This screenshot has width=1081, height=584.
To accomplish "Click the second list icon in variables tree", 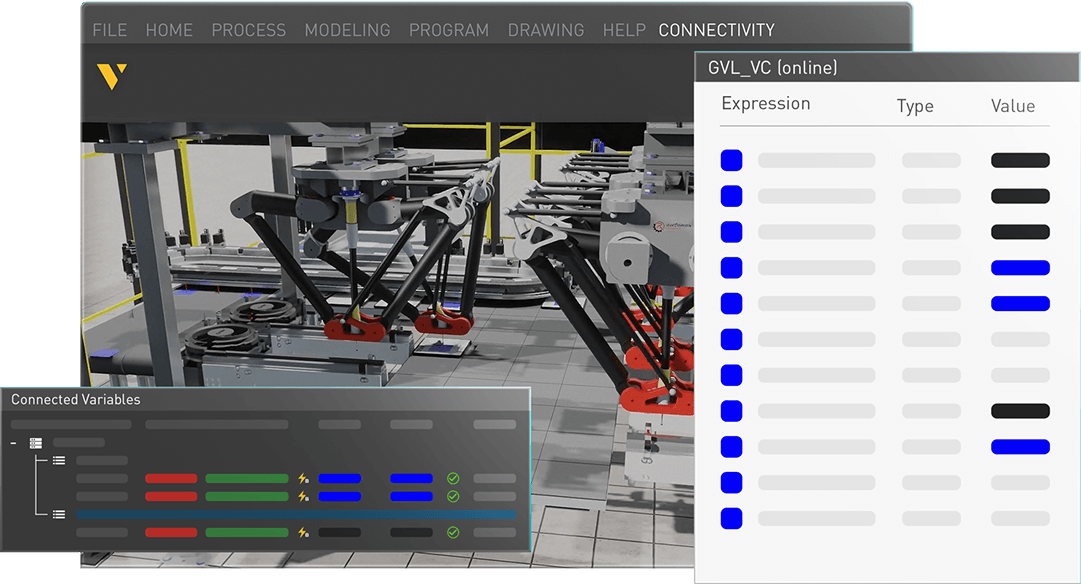I will (59, 514).
